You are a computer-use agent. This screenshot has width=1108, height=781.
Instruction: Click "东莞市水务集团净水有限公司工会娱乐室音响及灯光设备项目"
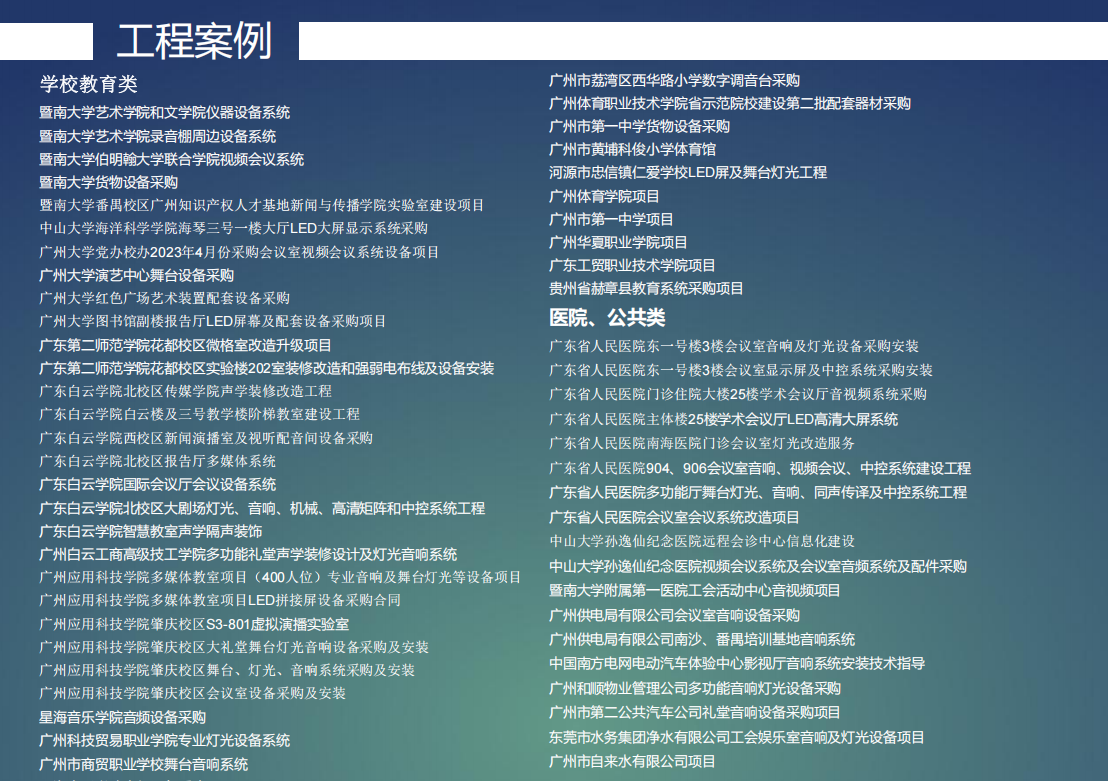point(737,738)
